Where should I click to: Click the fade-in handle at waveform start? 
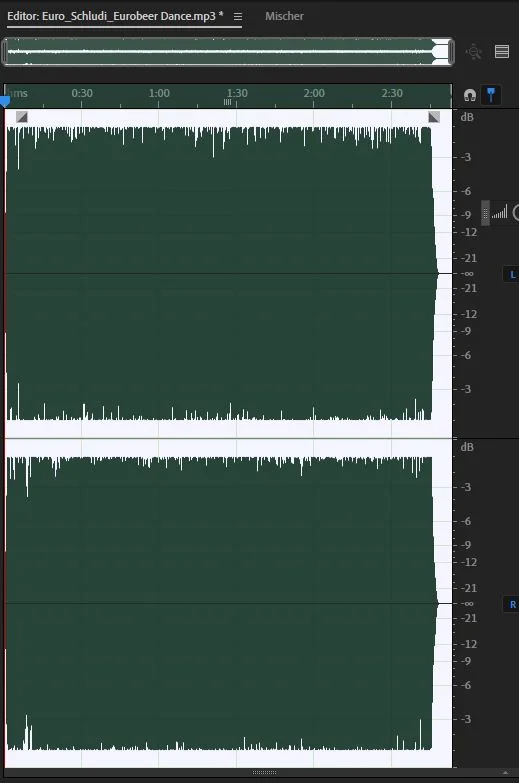point(22,117)
